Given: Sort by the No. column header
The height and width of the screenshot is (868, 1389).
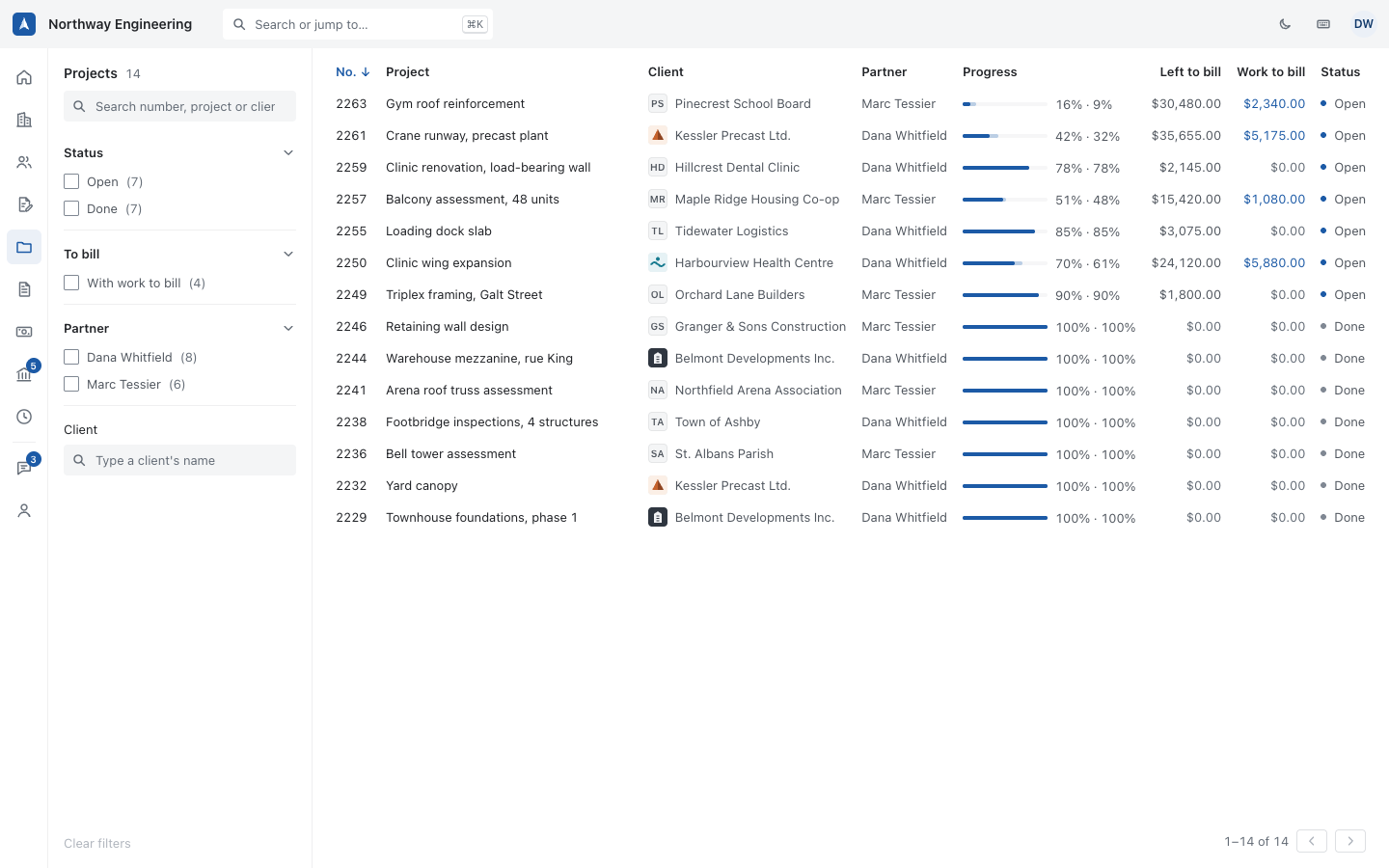Looking at the screenshot, I should pos(352,71).
